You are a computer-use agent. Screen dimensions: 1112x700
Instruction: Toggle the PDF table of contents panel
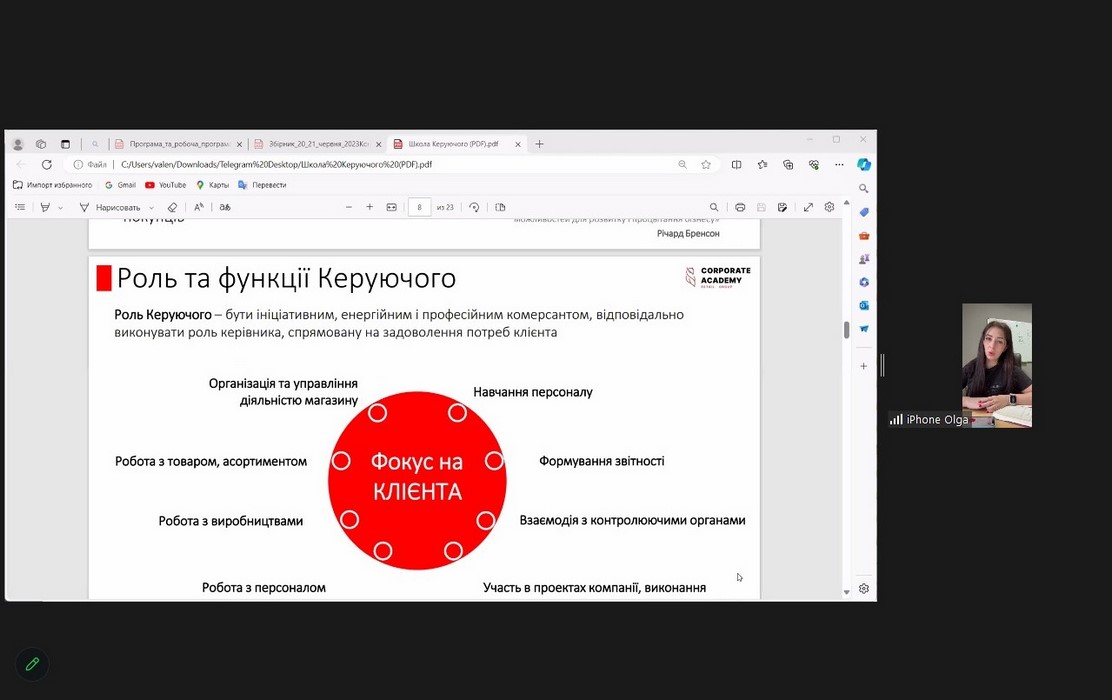coord(19,207)
